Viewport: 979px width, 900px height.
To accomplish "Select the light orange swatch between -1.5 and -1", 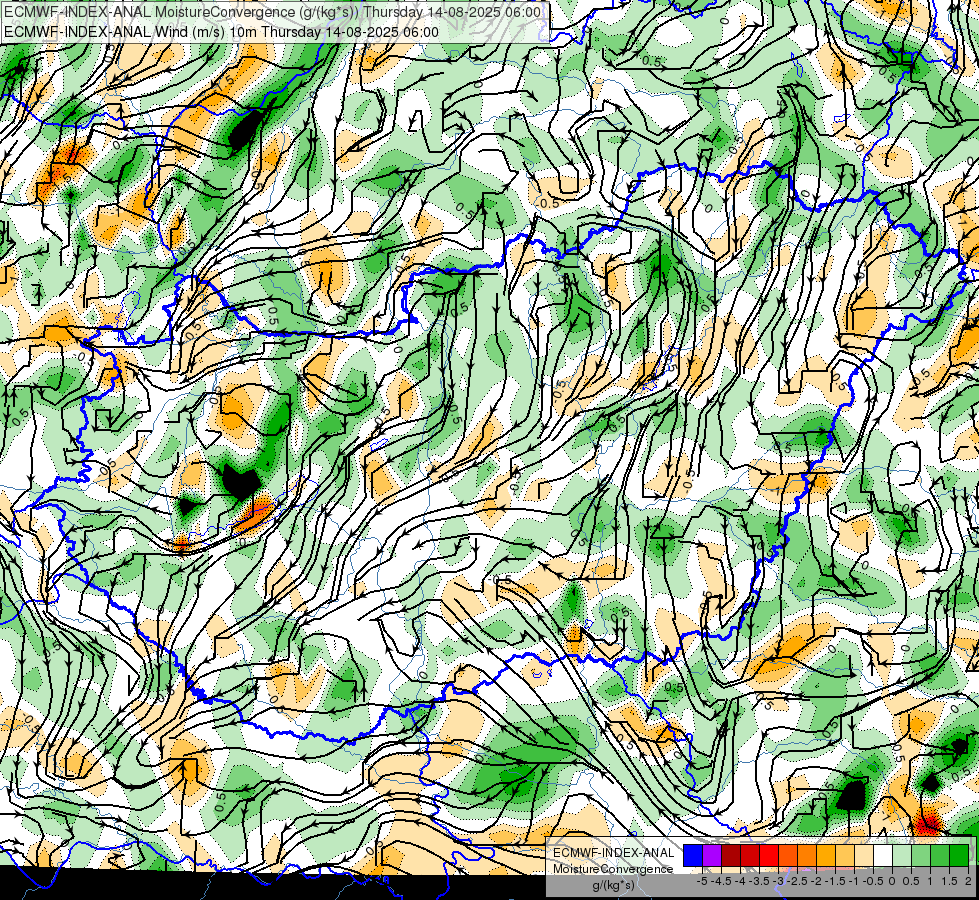I will pos(845,855).
